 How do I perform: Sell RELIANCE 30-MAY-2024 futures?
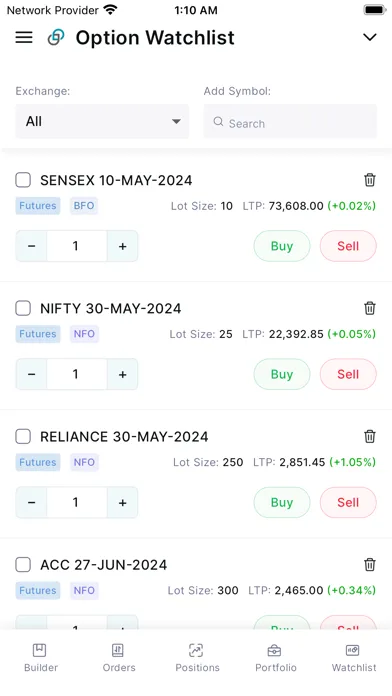click(x=348, y=502)
